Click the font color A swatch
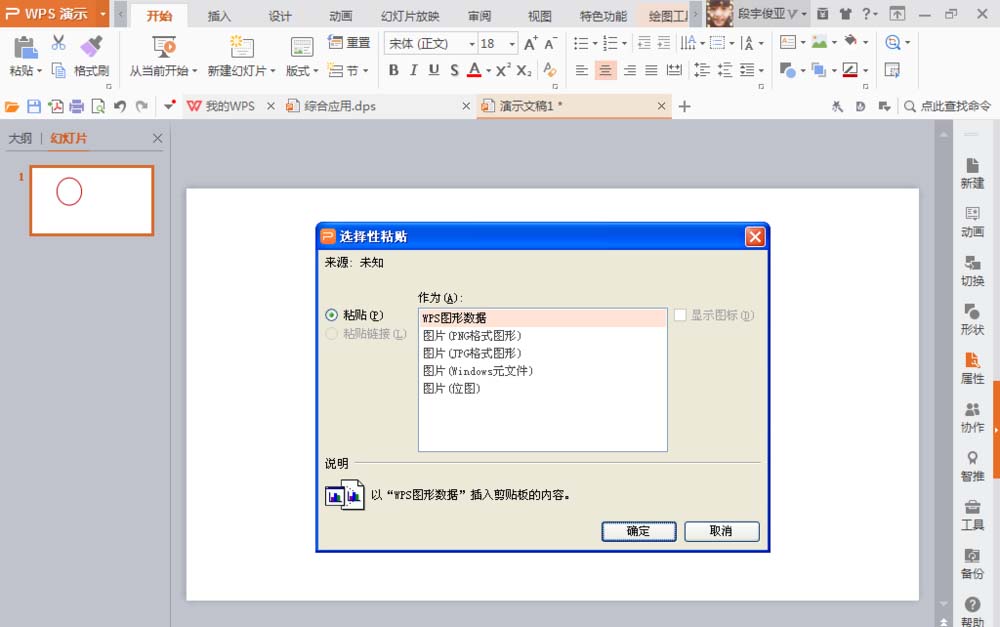The image size is (1000, 627). click(x=474, y=70)
